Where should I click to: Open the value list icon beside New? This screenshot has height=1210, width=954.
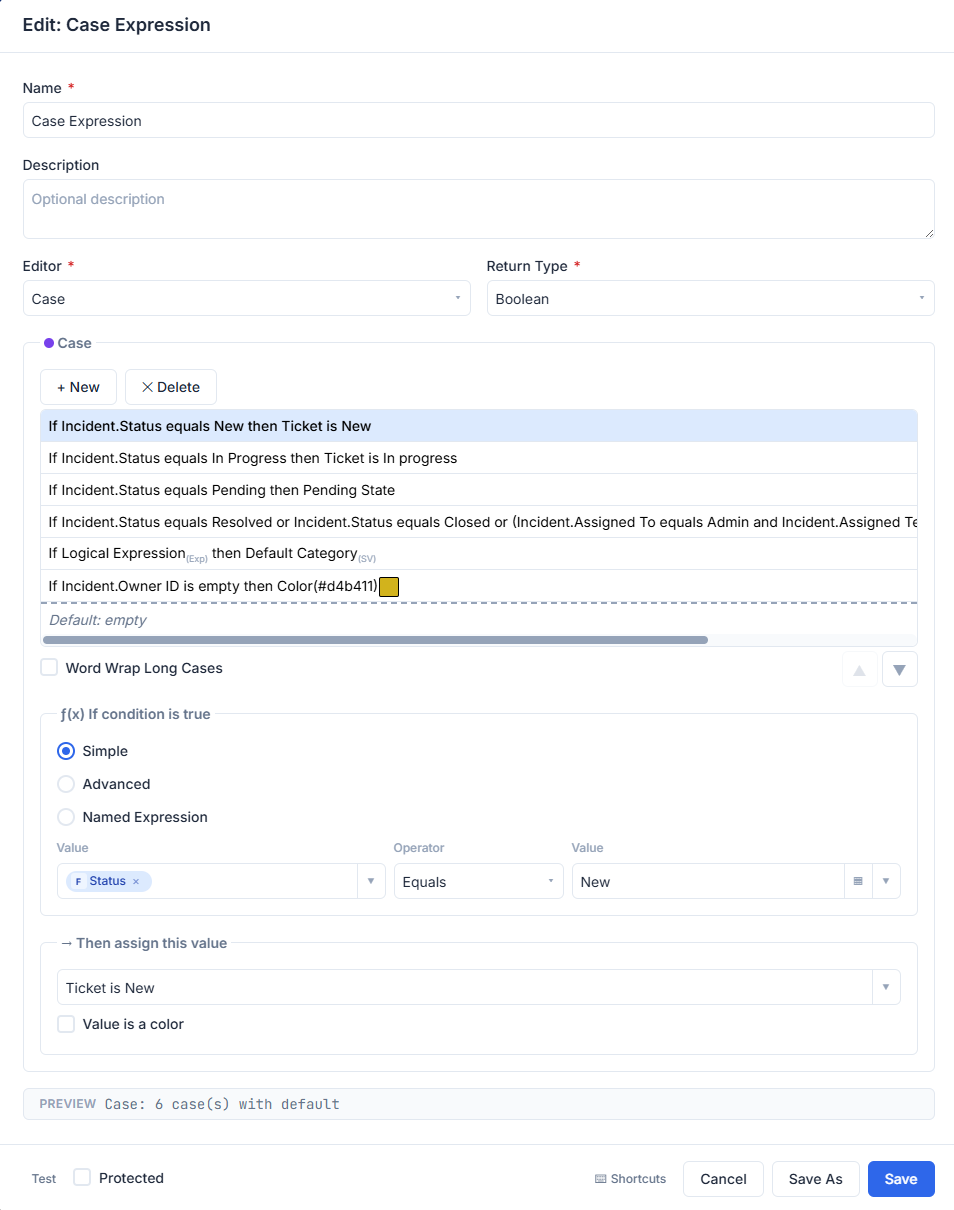[x=858, y=882]
